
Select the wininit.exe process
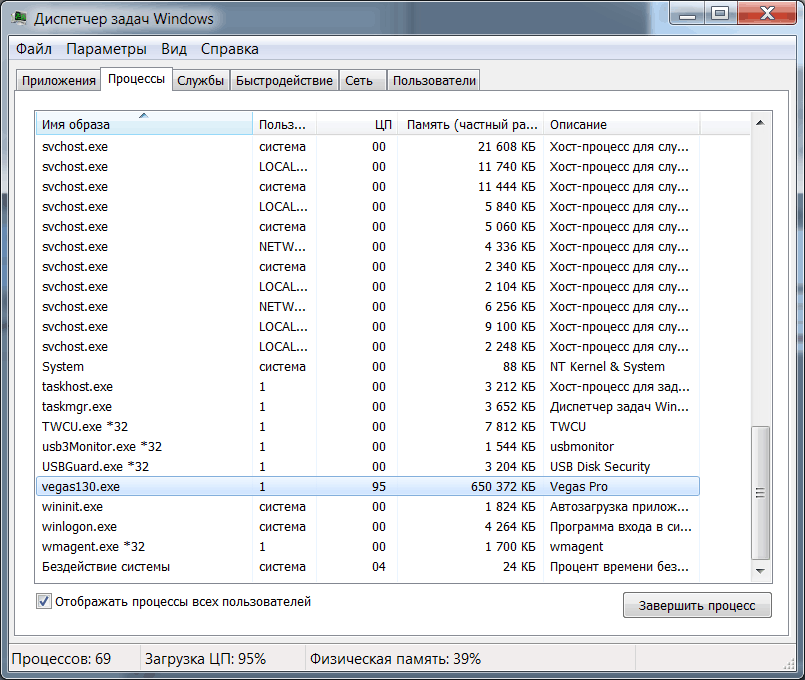[x=368, y=507]
